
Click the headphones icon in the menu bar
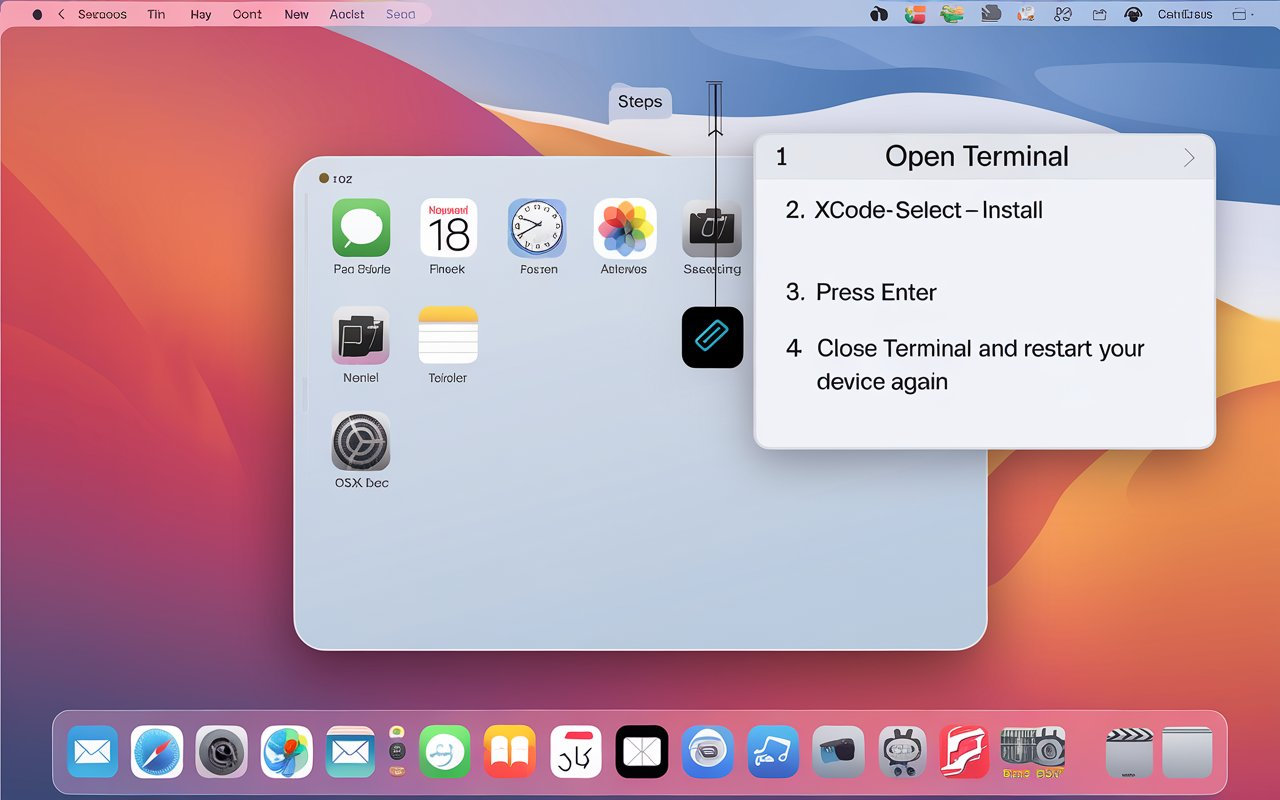click(1133, 14)
